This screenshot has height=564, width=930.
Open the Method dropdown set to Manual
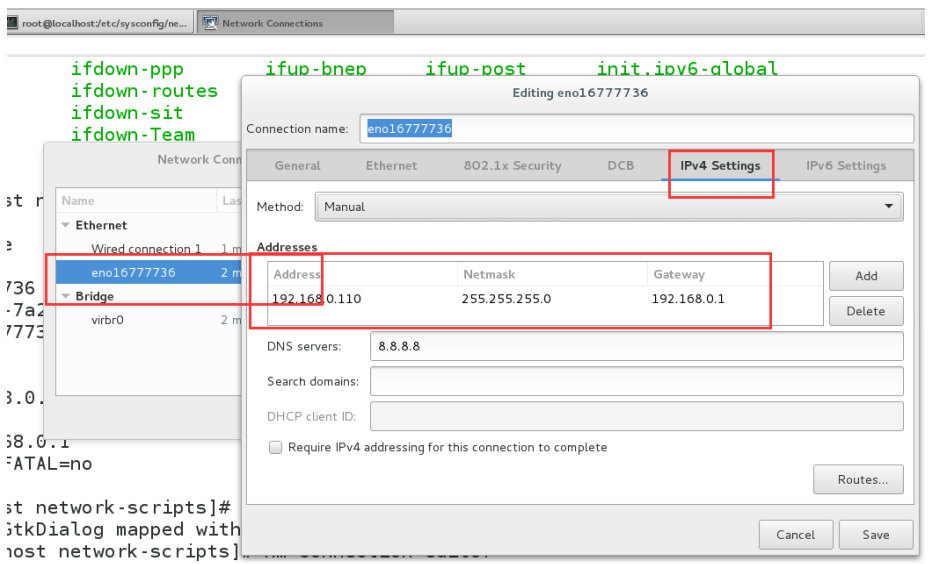point(608,207)
